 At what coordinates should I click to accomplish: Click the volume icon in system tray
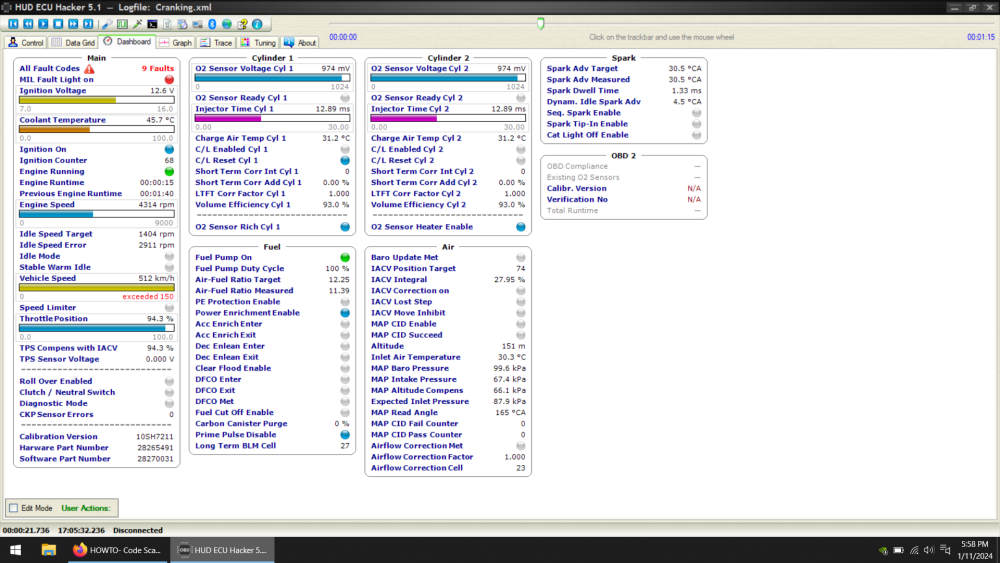(929, 550)
